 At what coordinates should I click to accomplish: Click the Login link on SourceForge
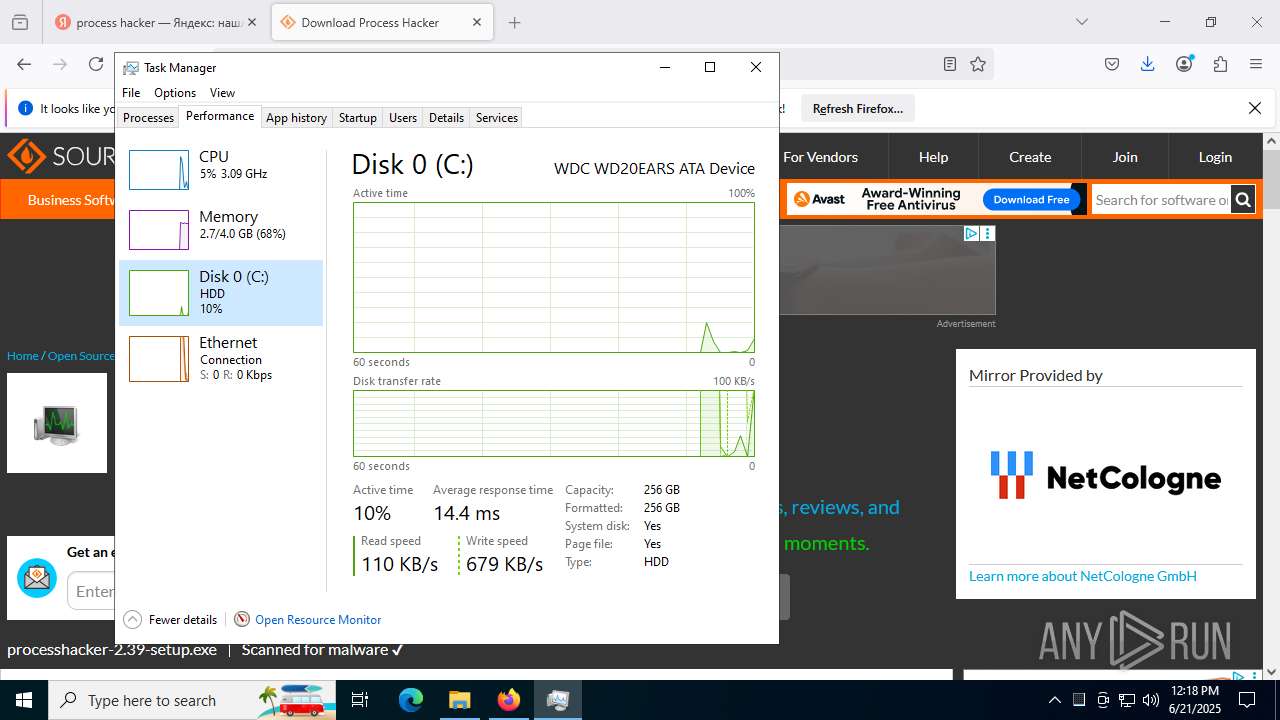click(x=1215, y=157)
